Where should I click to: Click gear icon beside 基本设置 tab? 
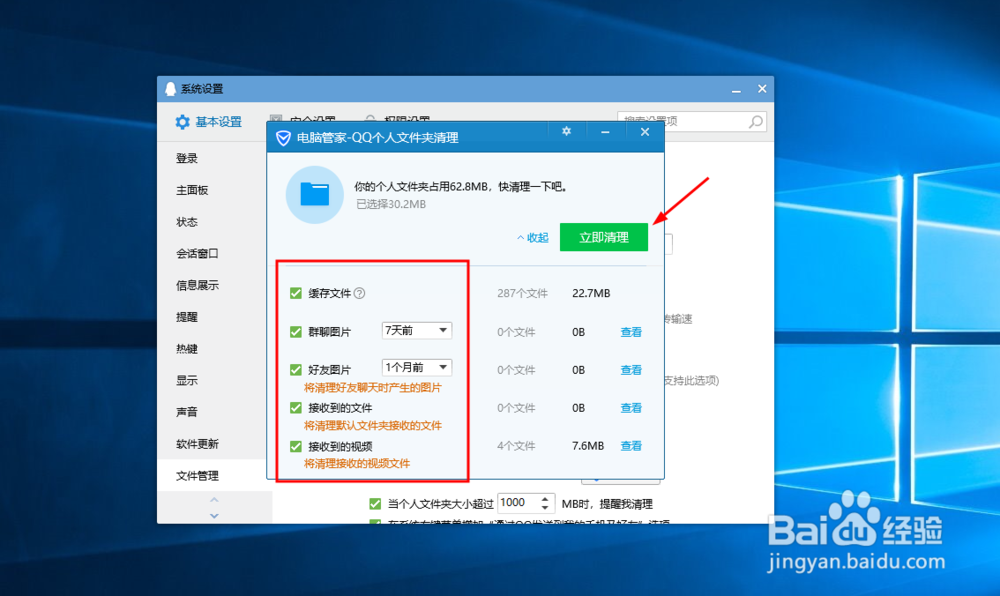tap(182, 122)
